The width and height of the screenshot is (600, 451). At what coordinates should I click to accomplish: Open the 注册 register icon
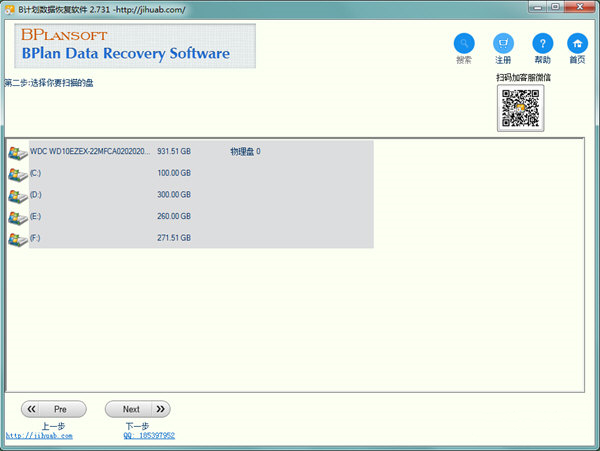503,44
